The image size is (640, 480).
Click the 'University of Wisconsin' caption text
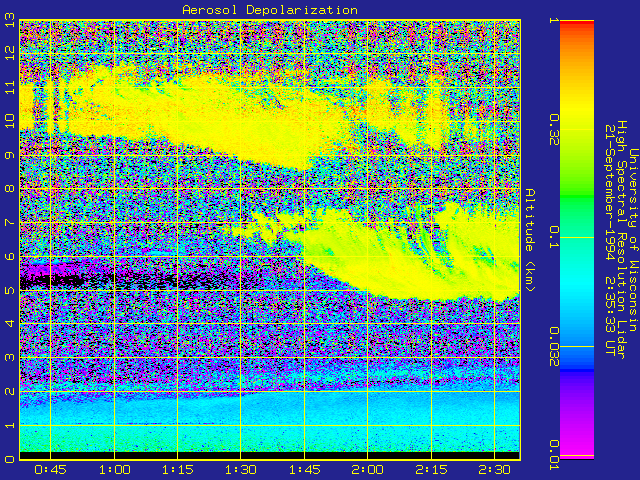633,240
